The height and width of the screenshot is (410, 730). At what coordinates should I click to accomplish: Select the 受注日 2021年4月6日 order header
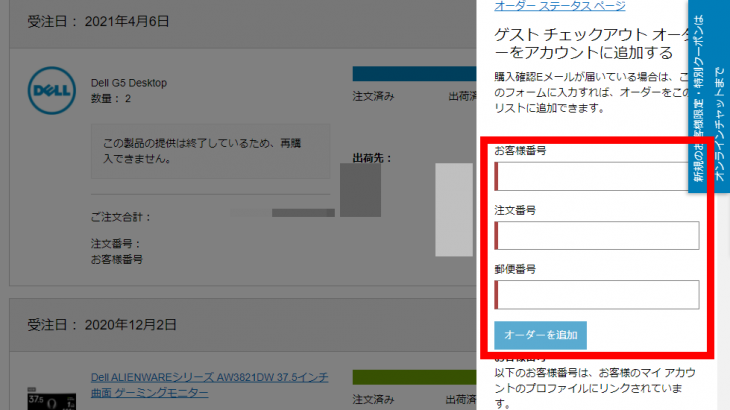pos(98,20)
